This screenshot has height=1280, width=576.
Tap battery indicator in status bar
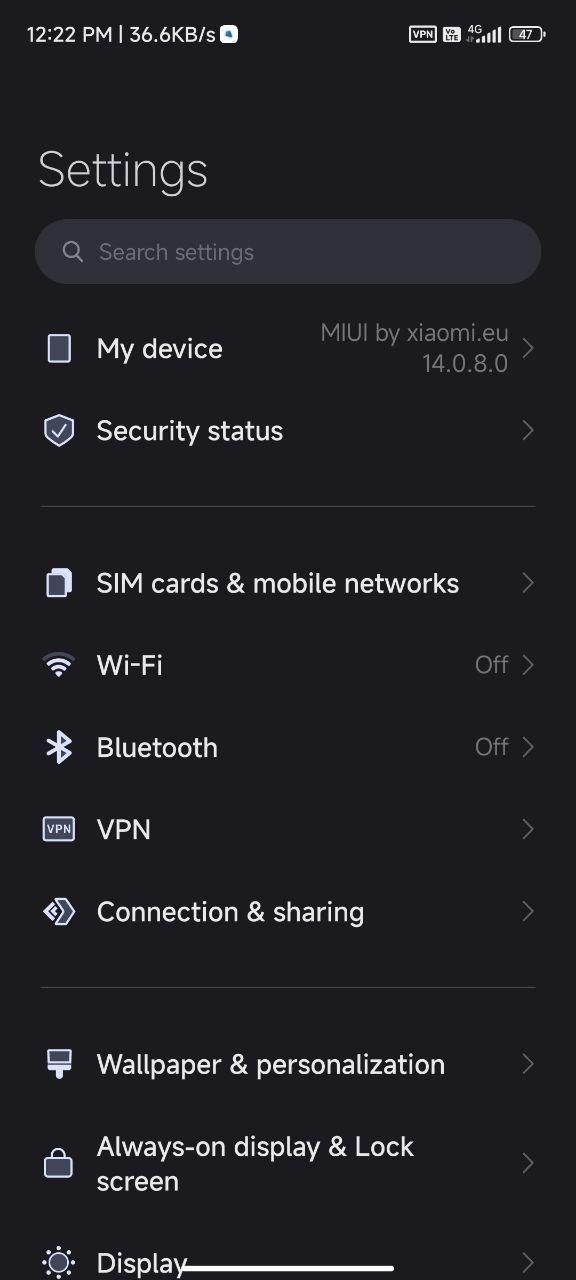(527, 34)
